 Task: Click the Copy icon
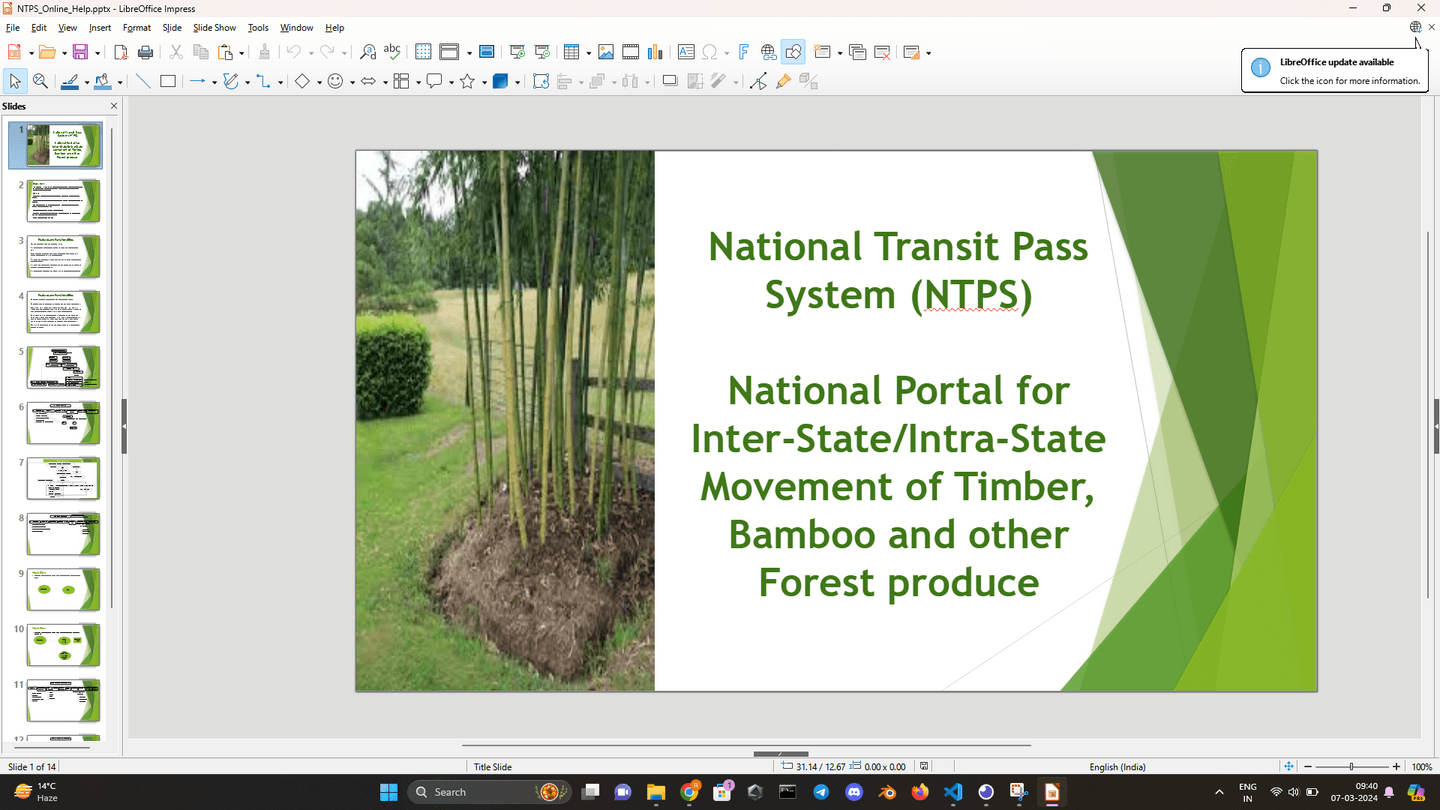[201, 52]
